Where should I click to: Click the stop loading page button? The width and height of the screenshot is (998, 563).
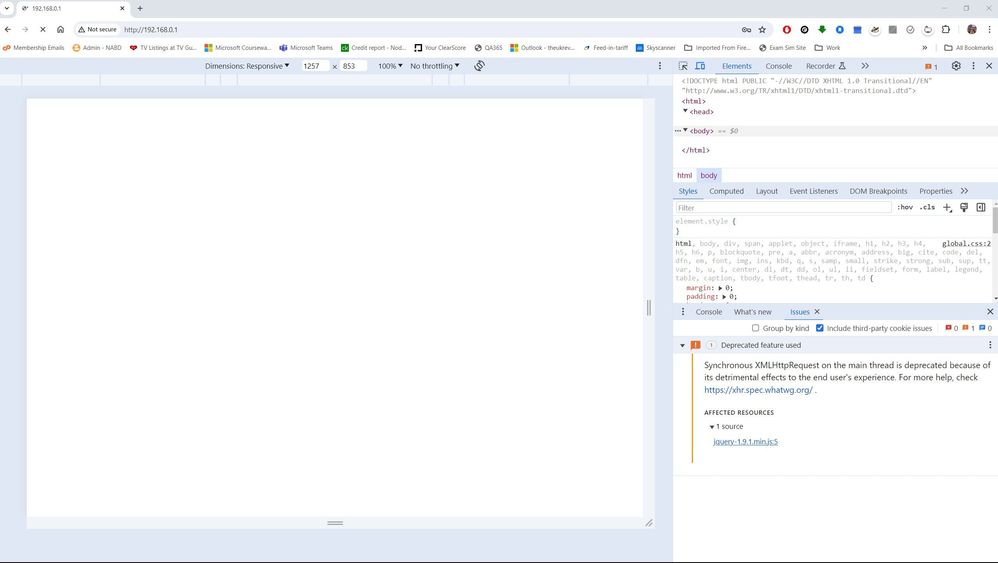pyautogui.click(x=43, y=29)
